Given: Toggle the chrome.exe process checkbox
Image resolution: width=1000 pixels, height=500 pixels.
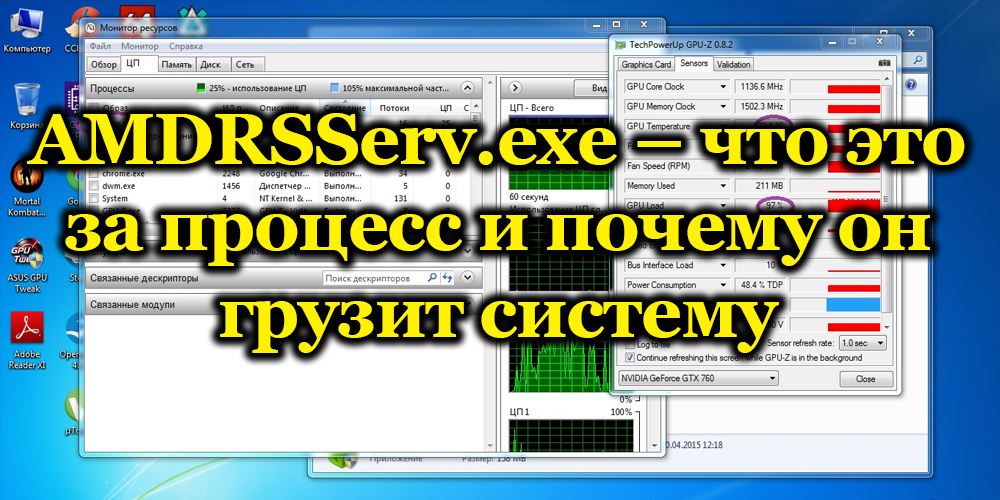Looking at the screenshot, I should coord(94,172).
